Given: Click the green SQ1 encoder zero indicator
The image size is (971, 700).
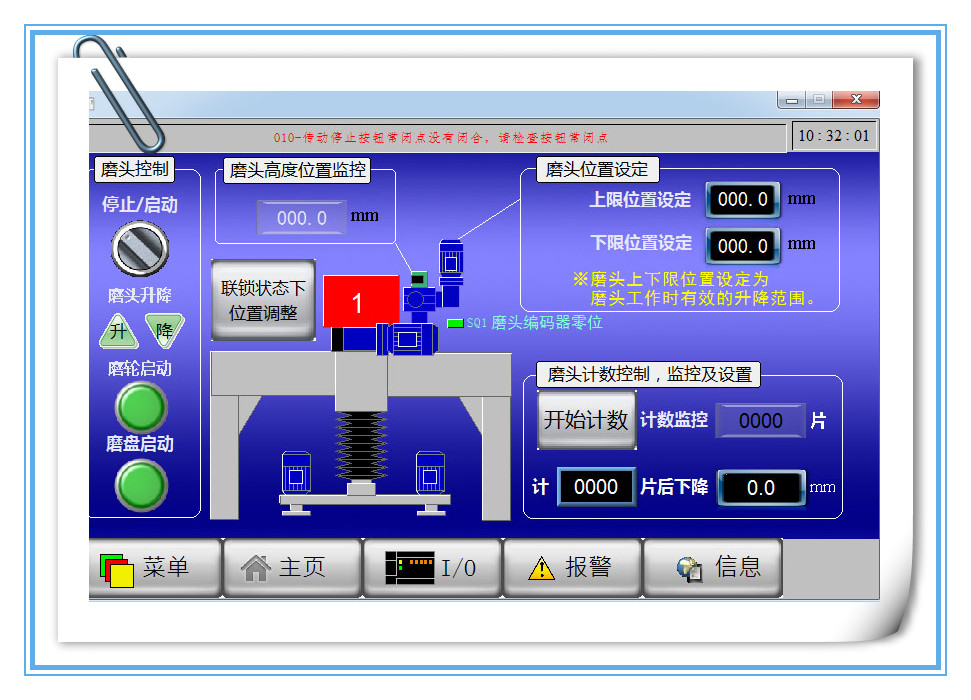Looking at the screenshot, I should (x=455, y=323).
